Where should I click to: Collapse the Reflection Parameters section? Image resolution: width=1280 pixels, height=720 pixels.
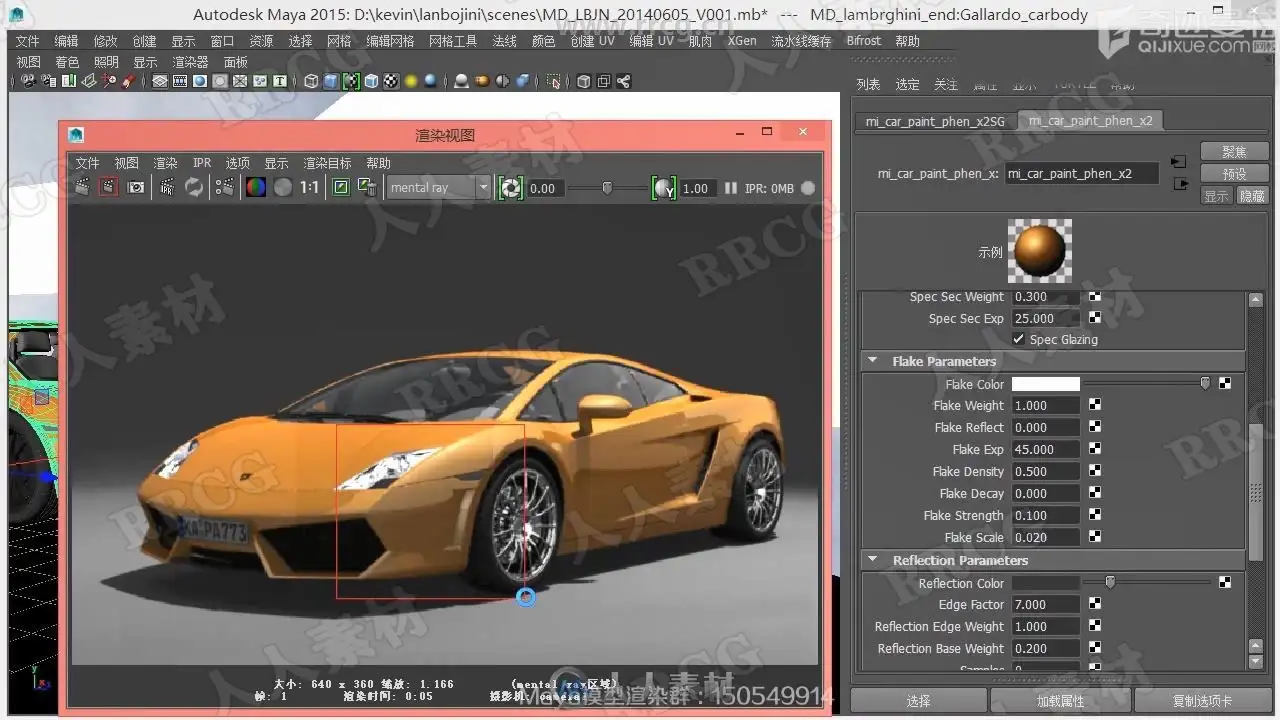coord(872,560)
